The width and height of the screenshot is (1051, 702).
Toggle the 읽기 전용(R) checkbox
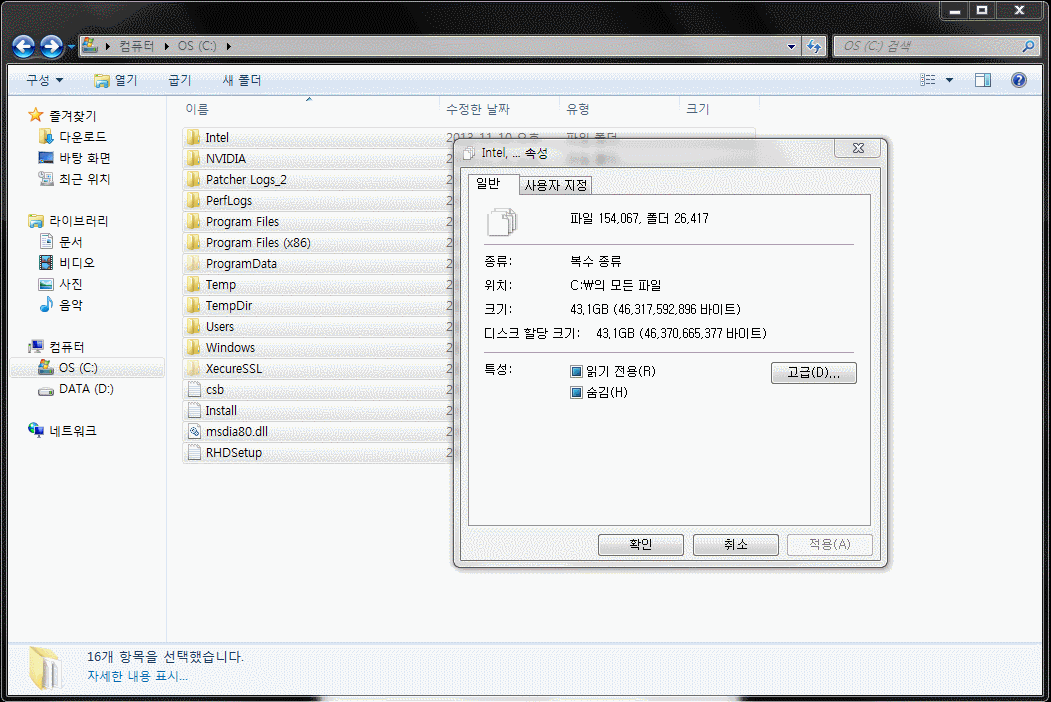tap(576, 372)
